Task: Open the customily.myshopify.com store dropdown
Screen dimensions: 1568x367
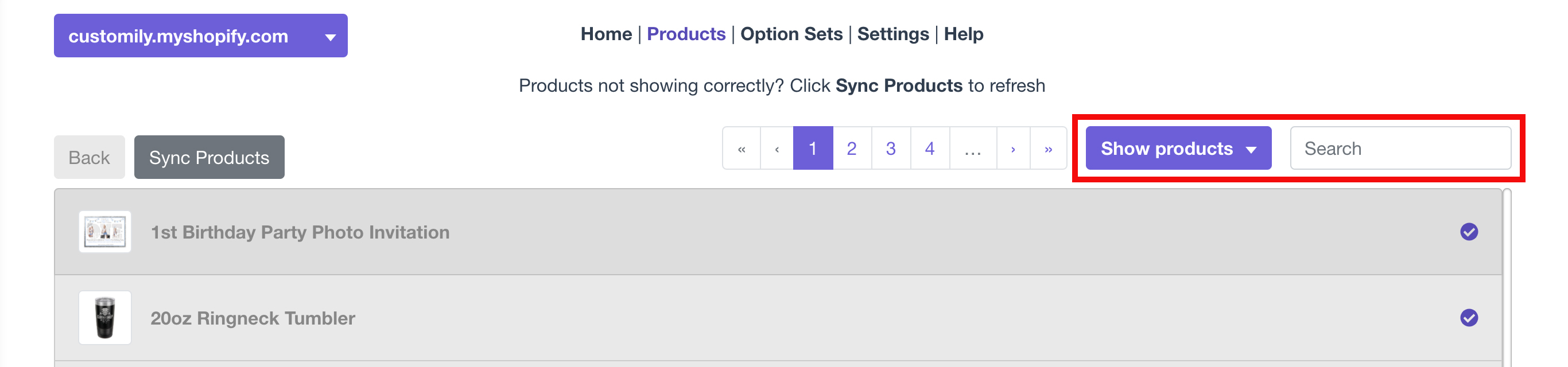Action: [201, 36]
